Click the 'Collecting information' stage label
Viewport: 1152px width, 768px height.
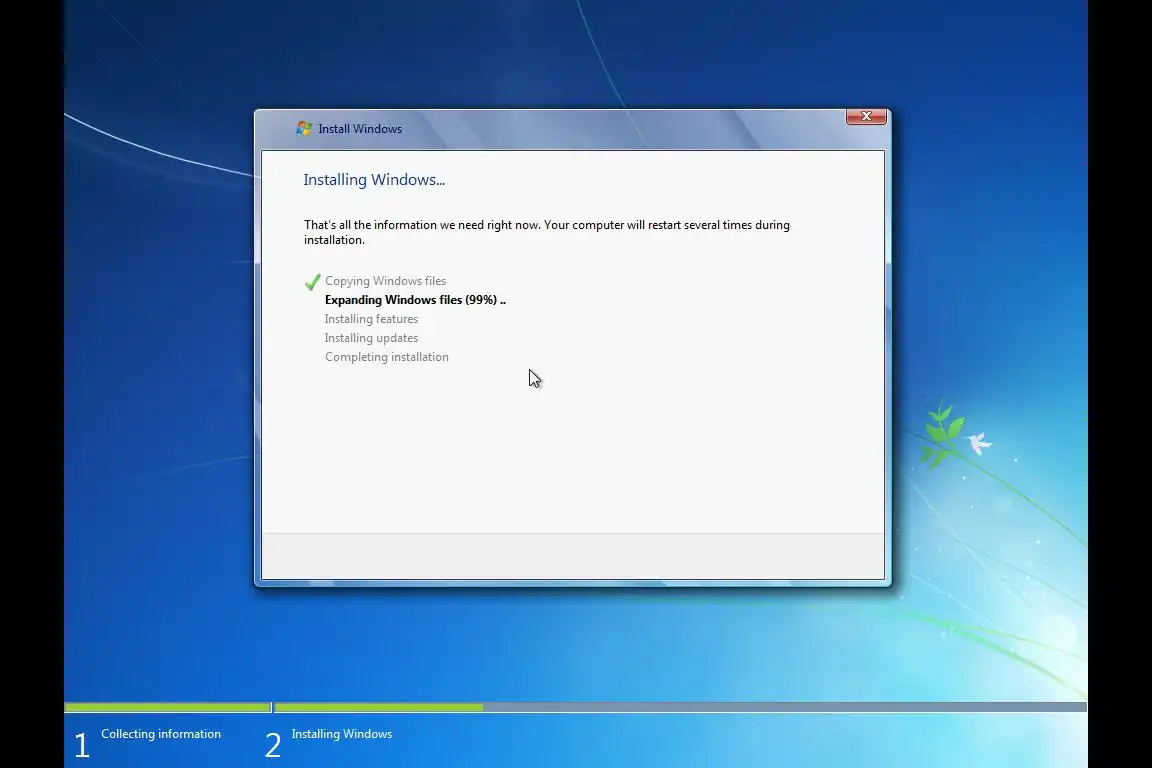pos(161,734)
